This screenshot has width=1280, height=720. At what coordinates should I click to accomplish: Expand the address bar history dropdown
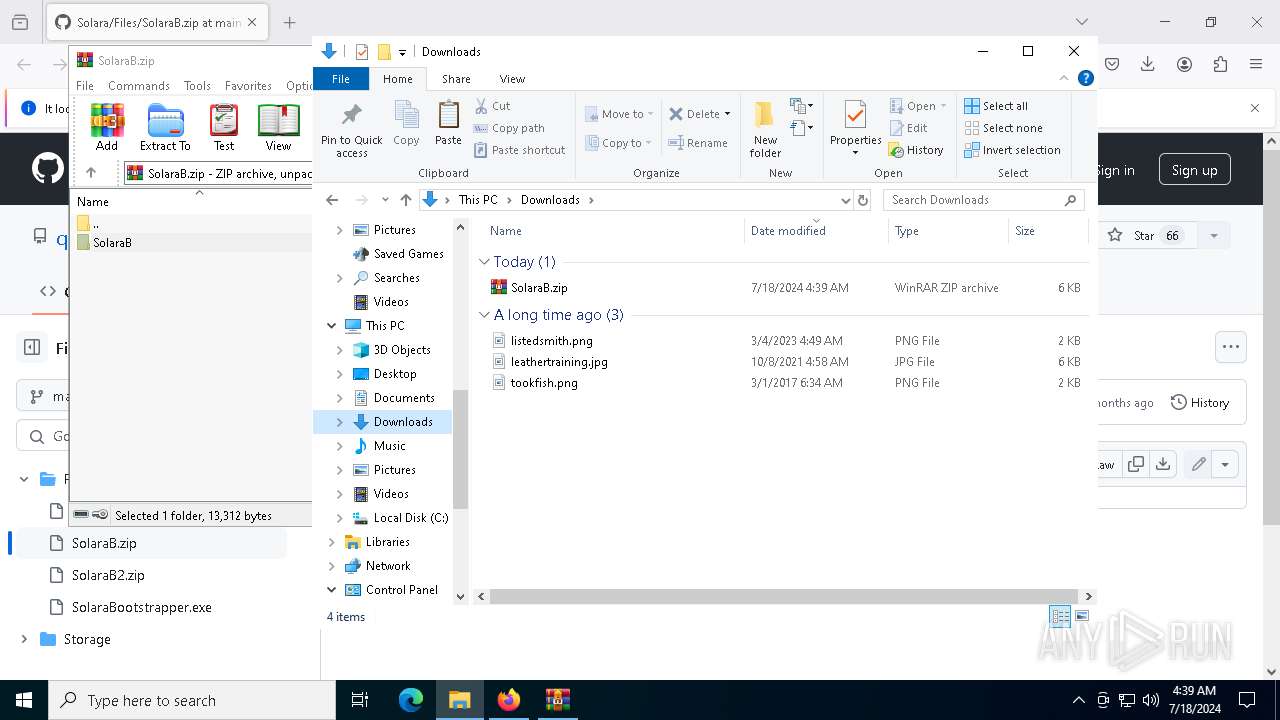[x=846, y=200]
